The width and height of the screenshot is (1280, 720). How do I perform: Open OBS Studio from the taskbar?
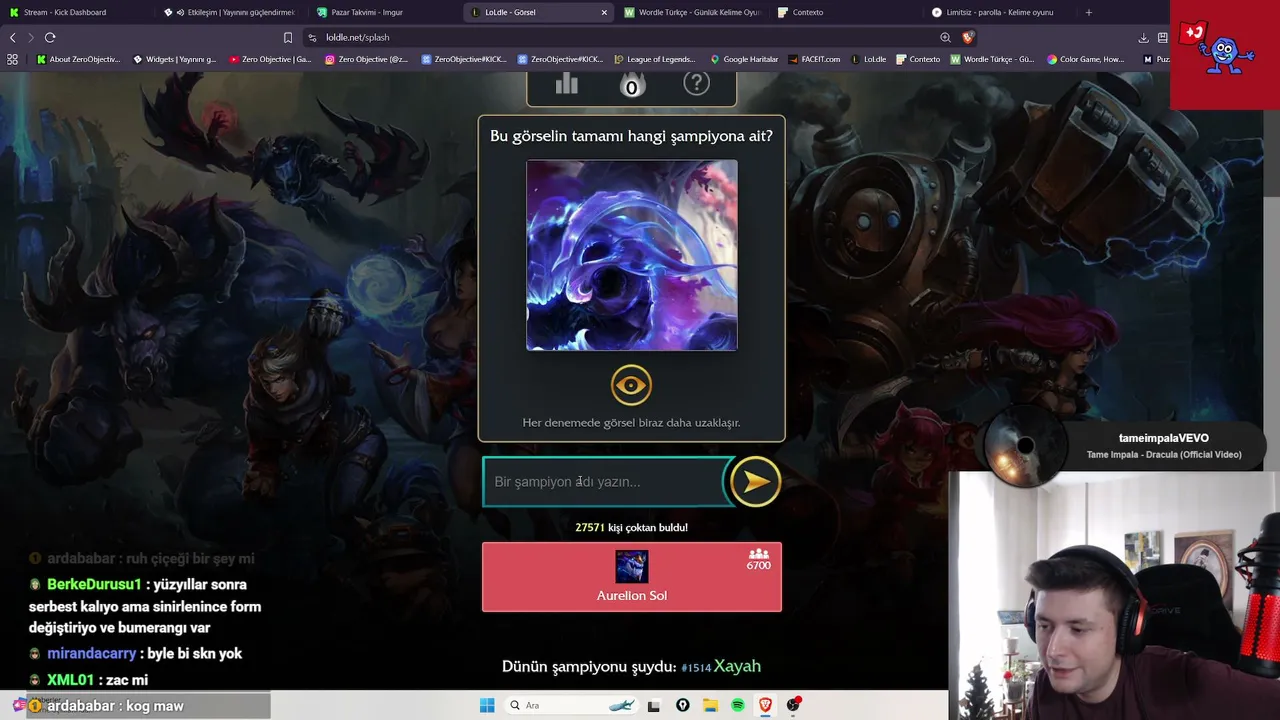coord(793,705)
